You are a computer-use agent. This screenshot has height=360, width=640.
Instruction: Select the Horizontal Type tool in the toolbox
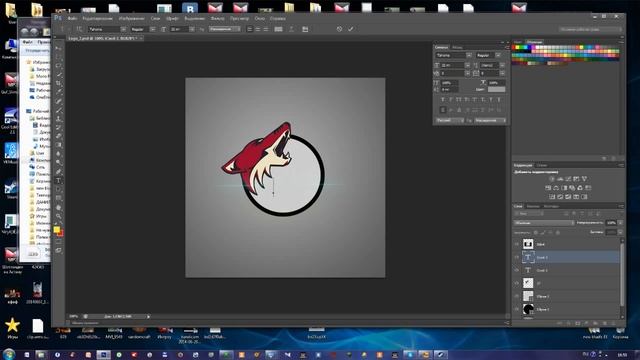point(59,181)
